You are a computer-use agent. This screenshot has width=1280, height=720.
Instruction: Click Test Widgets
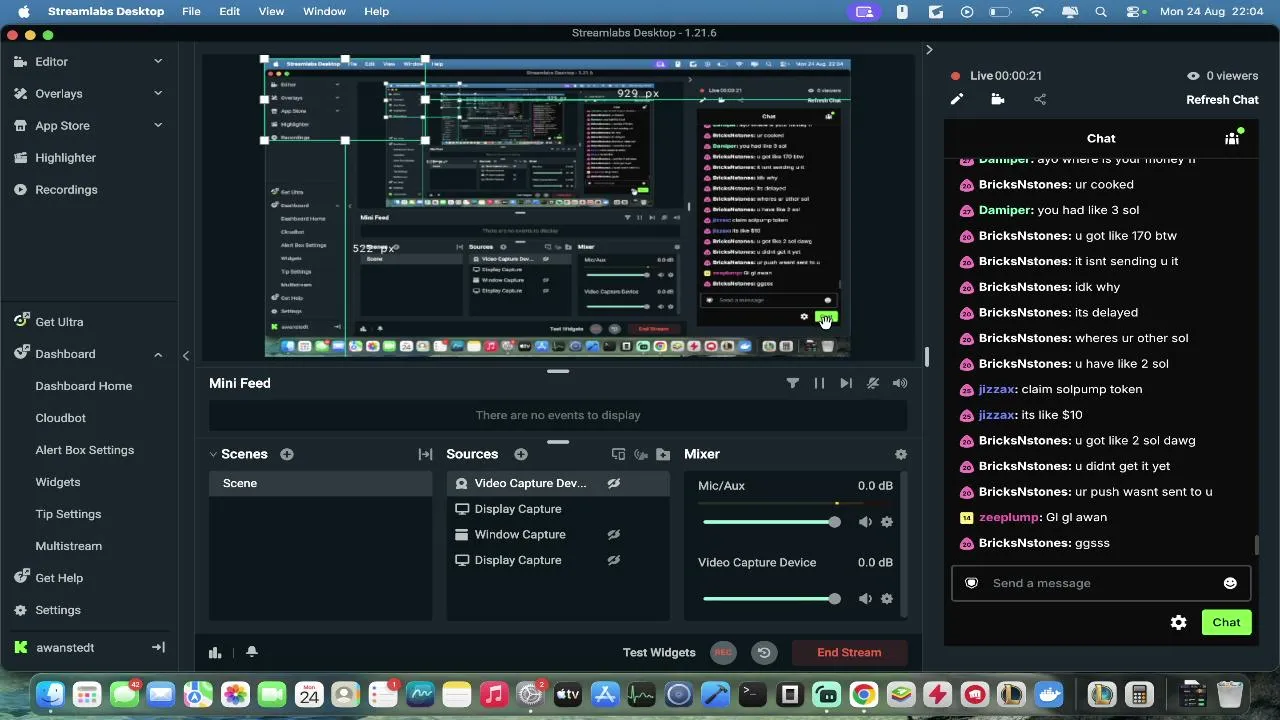click(x=659, y=652)
